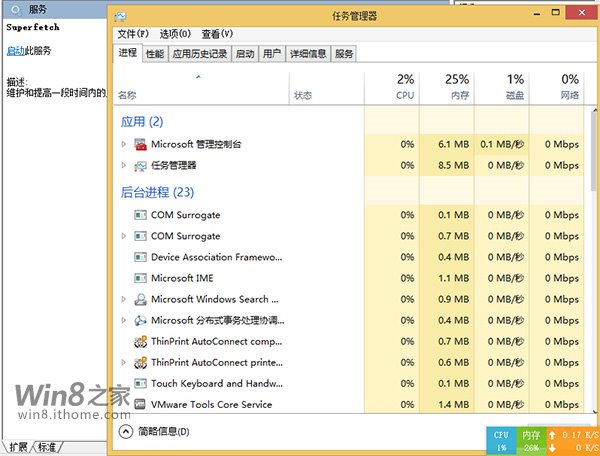
Task: Minimize the Task Manager window
Action: click(x=537, y=13)
